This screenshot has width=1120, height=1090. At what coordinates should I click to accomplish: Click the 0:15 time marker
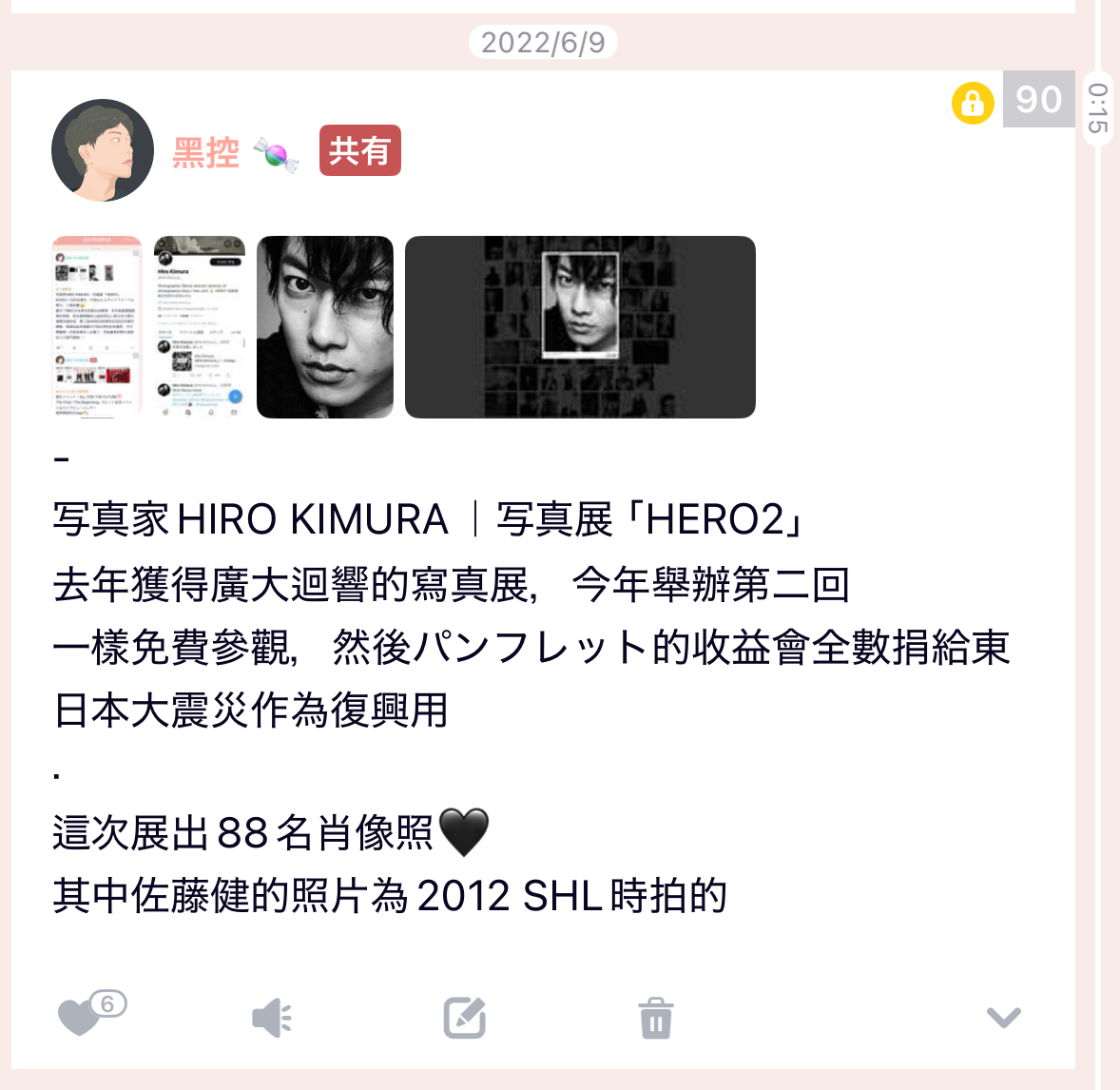(1098, 108)
